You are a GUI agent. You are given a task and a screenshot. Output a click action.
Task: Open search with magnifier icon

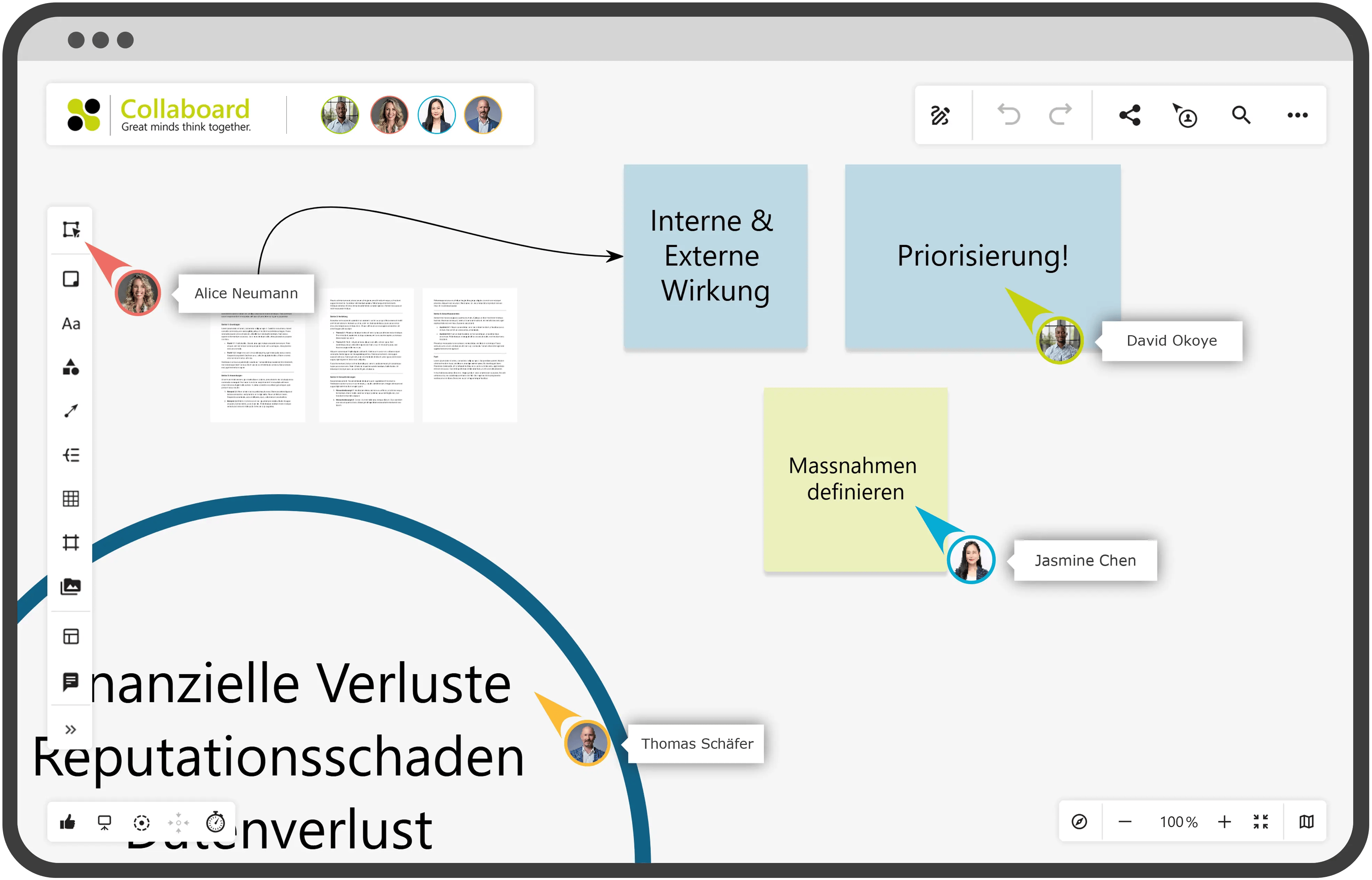pos(1241,115)
